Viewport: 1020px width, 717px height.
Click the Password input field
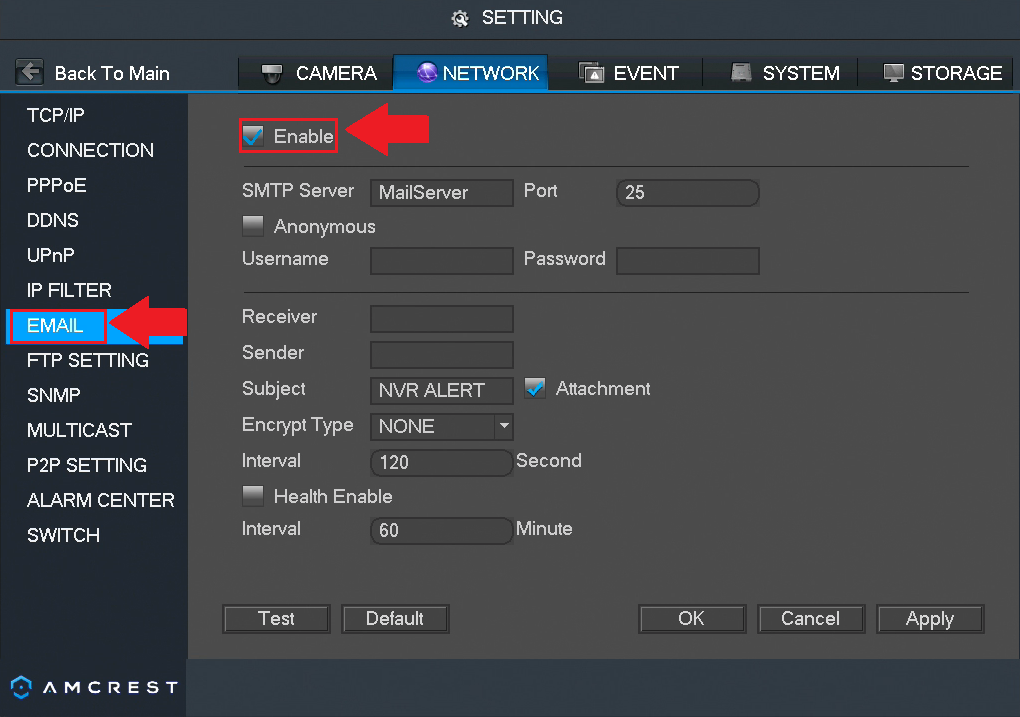click(x=688, y=260)
